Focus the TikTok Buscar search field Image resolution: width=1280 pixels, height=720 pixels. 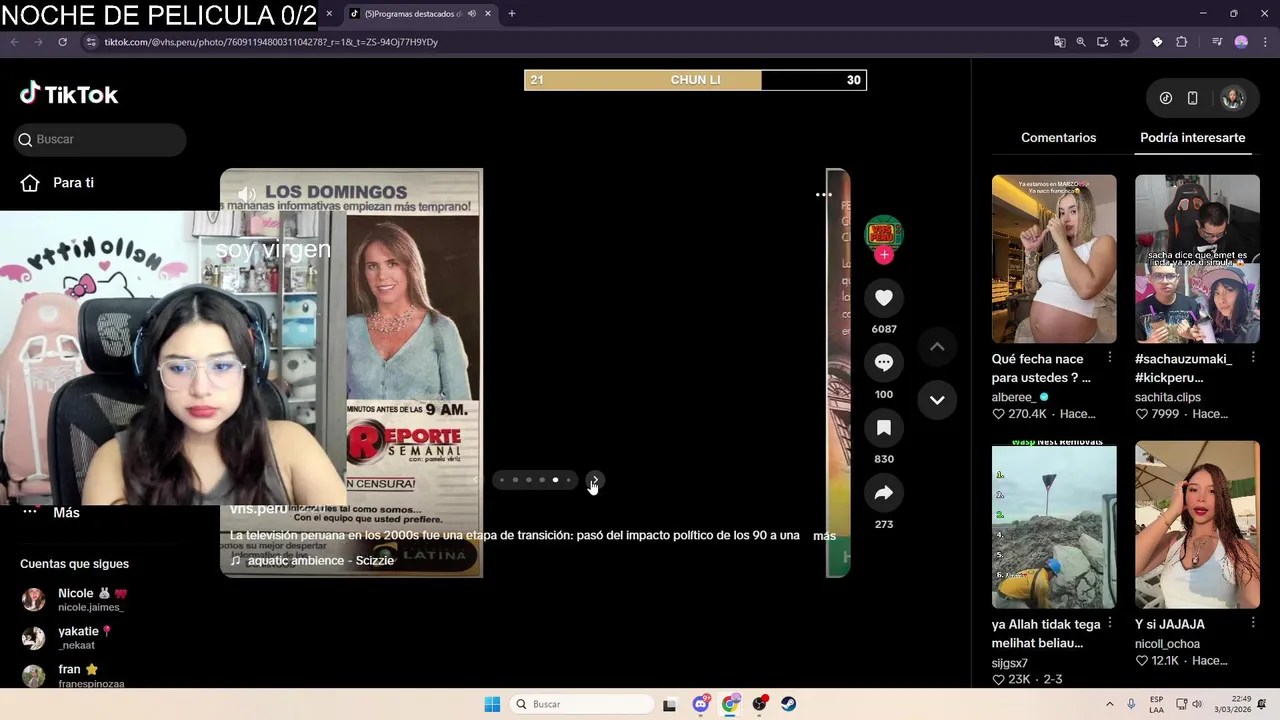click(x=100, y=139)
